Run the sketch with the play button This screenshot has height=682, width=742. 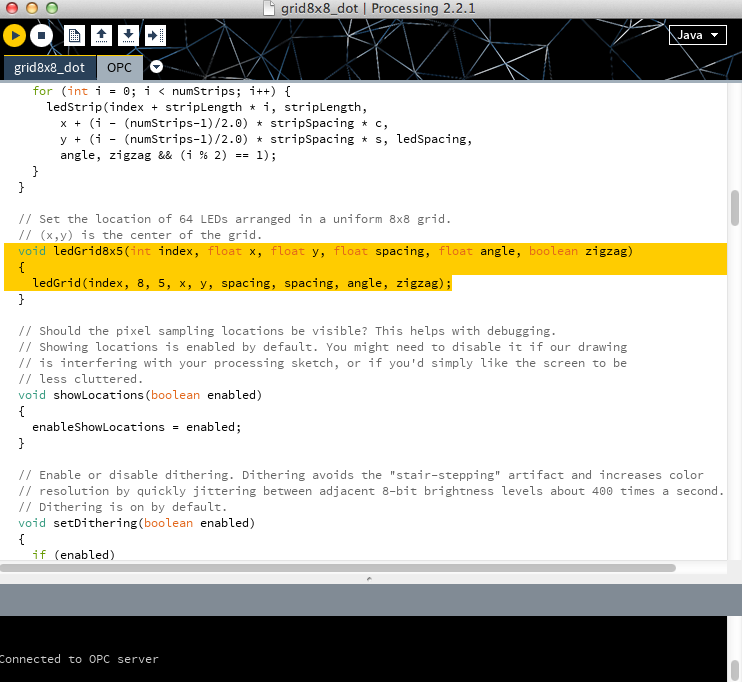click(x=14, y=35)
